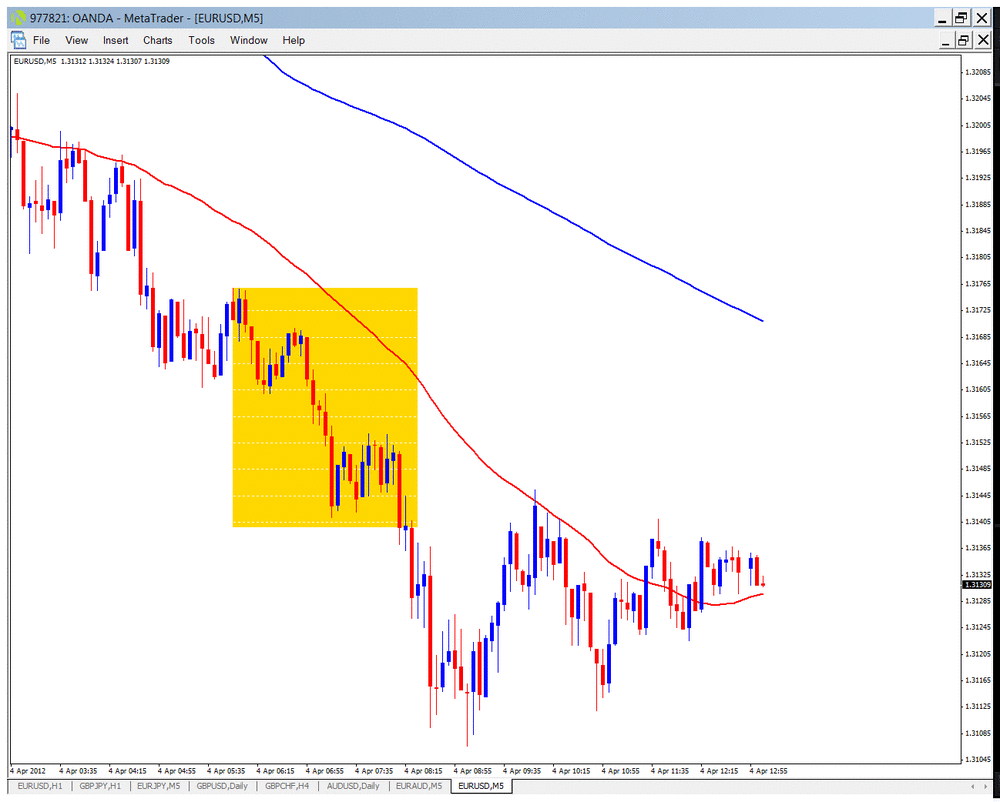Click the current price label 1.31309

click(978, 585)
